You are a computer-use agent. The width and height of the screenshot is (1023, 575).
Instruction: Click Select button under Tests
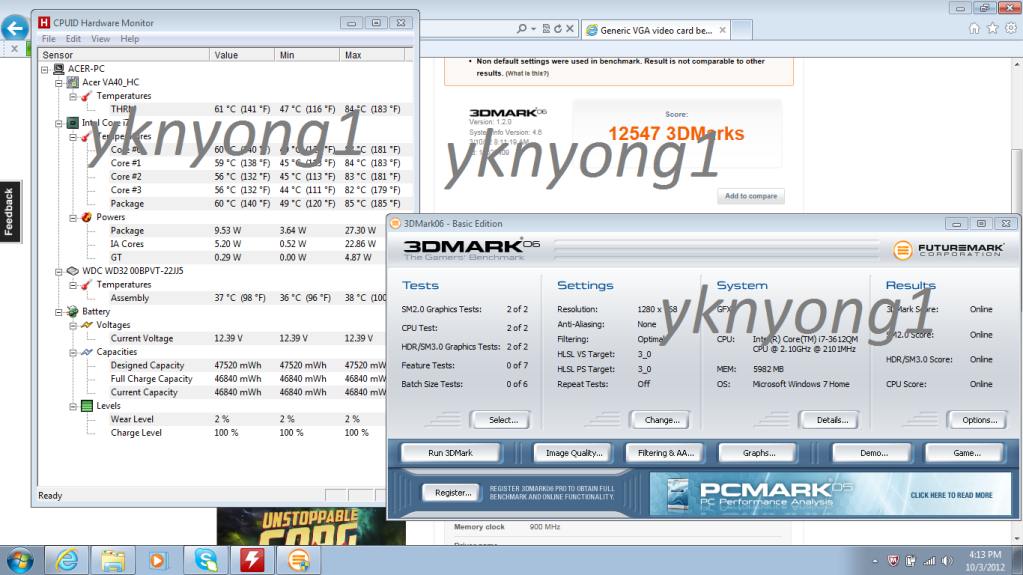pyautogui.click(x=502, y=420)
